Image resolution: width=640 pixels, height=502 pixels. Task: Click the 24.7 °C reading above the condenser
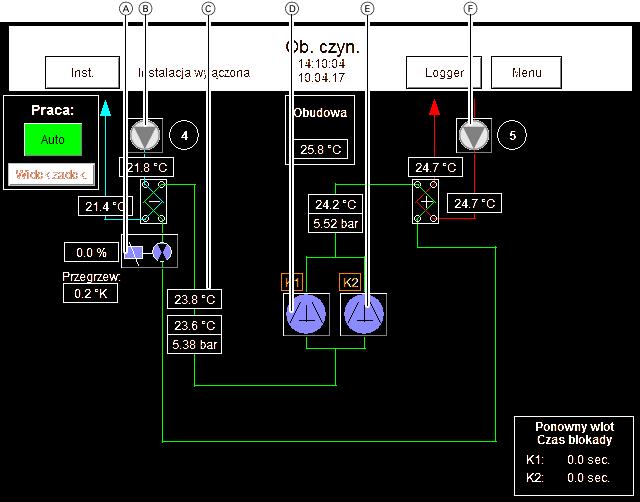(436, 167)
